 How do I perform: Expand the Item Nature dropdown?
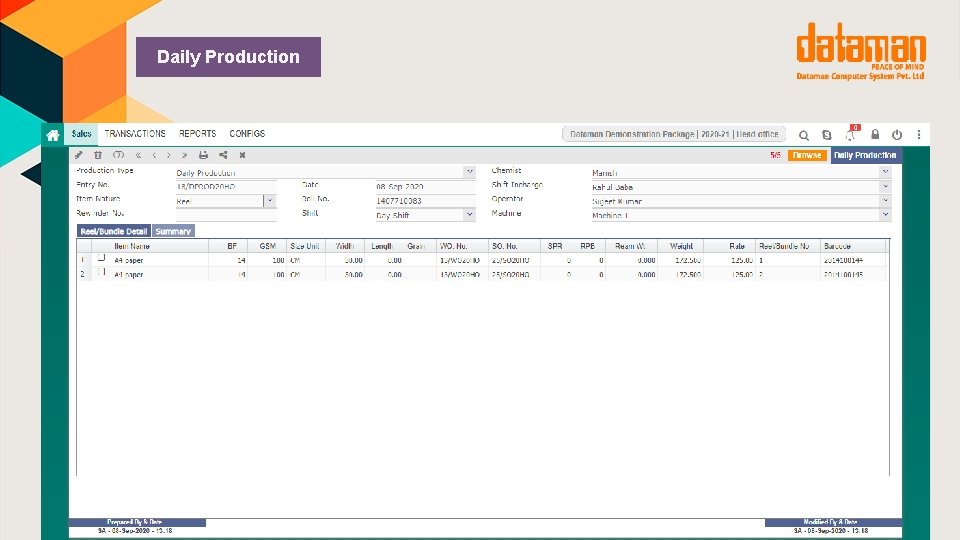coord(269,201)
